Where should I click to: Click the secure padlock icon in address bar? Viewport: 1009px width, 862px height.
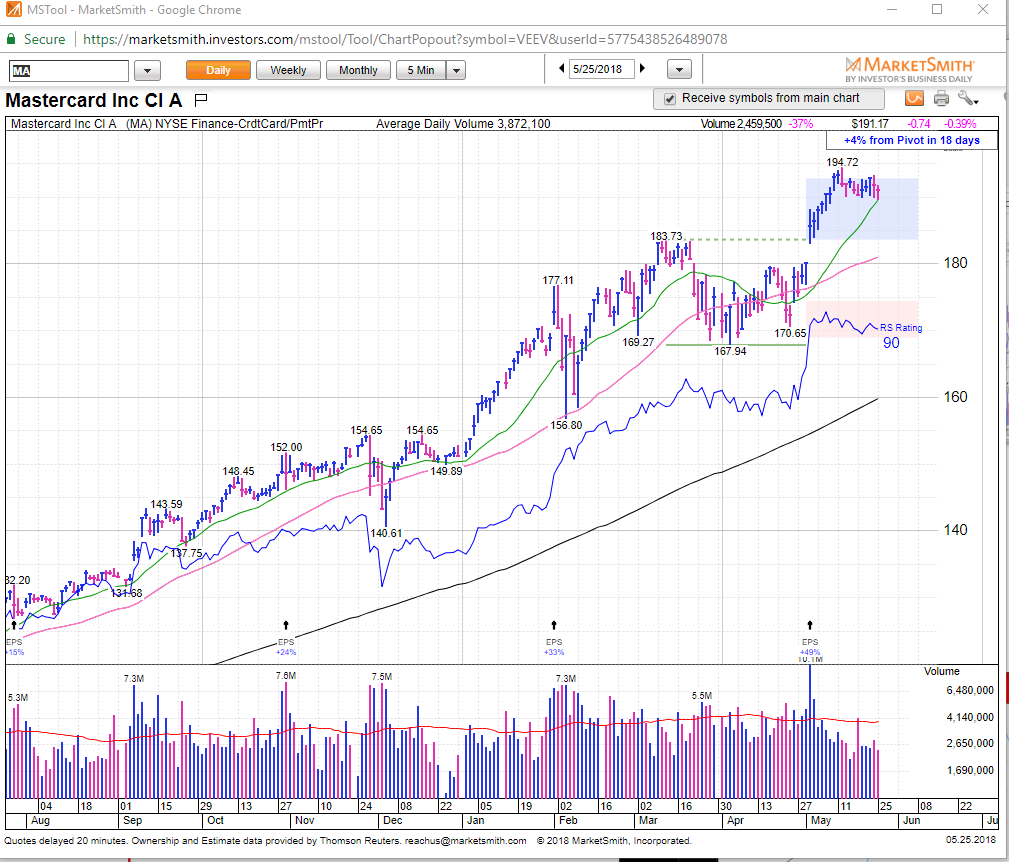11,39
